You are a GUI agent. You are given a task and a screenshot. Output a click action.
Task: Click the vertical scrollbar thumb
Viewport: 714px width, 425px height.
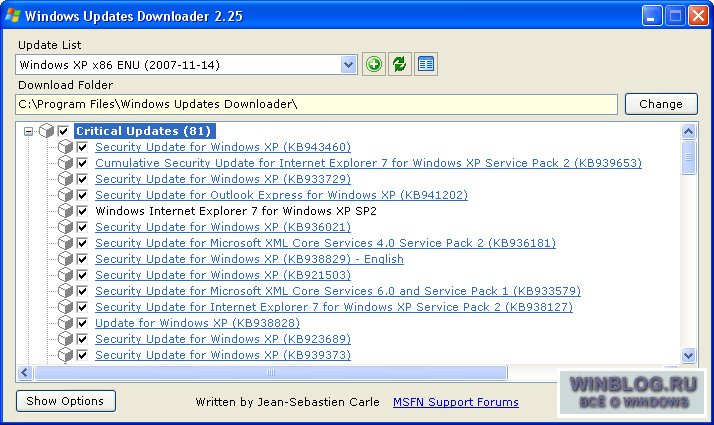pyautogui.click(x=688, y=157)
